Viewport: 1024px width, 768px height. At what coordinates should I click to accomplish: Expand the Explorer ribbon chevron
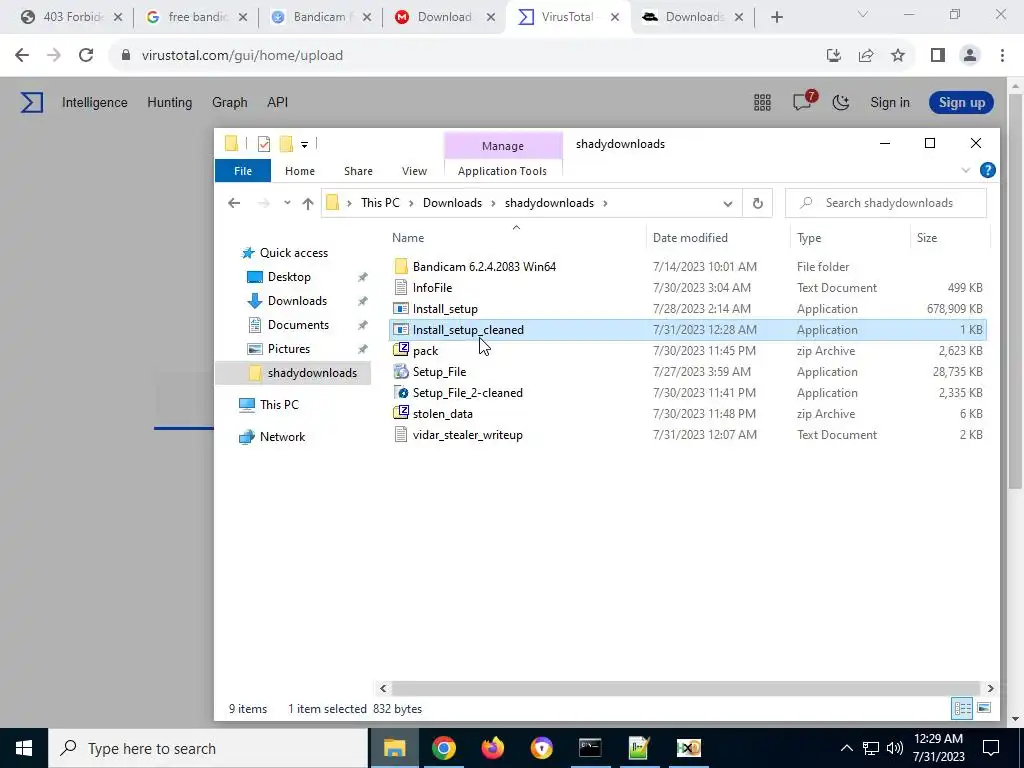966,170
